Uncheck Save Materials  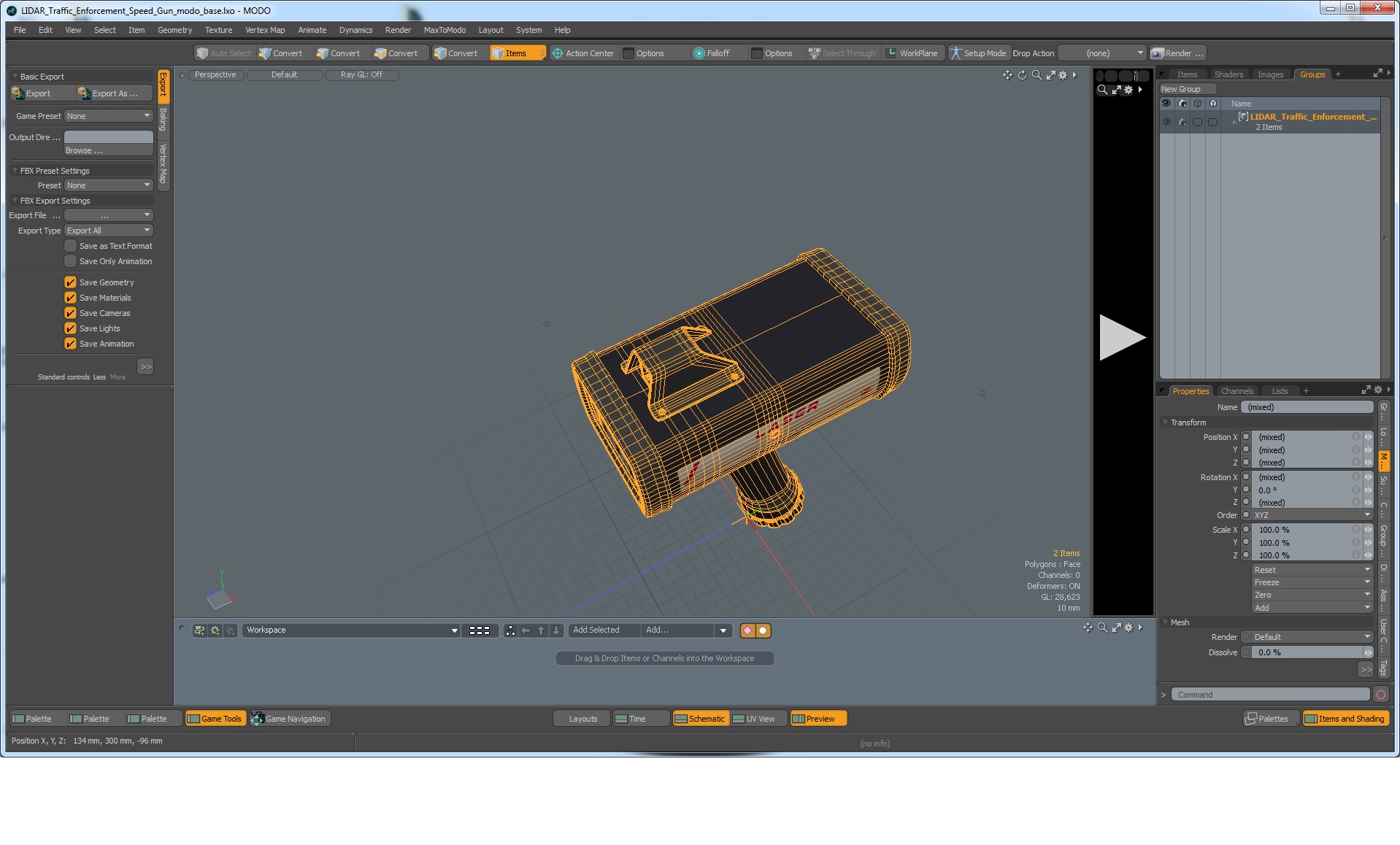click(70, 298)
